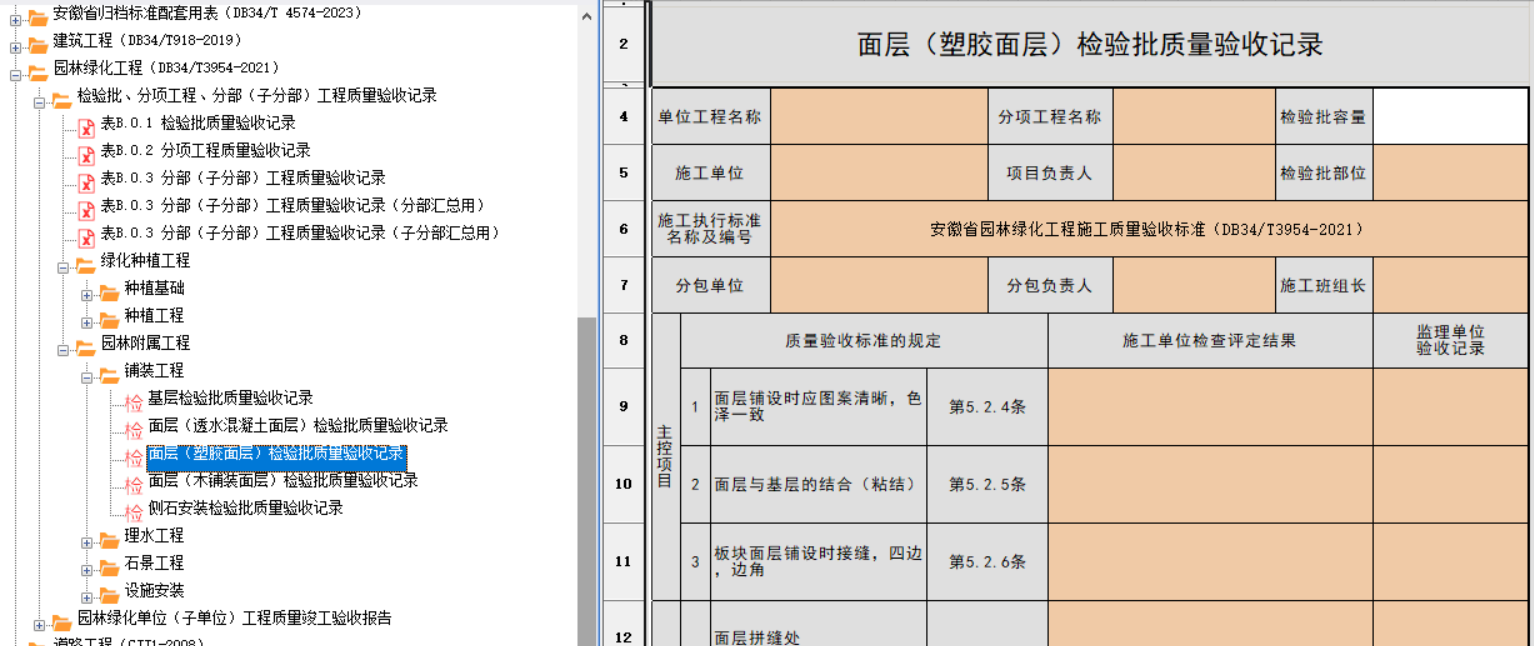Click the folder icon beside 检验批、分项工程、分部 node
1534x646 pixels.
click(x=62, y=99)
